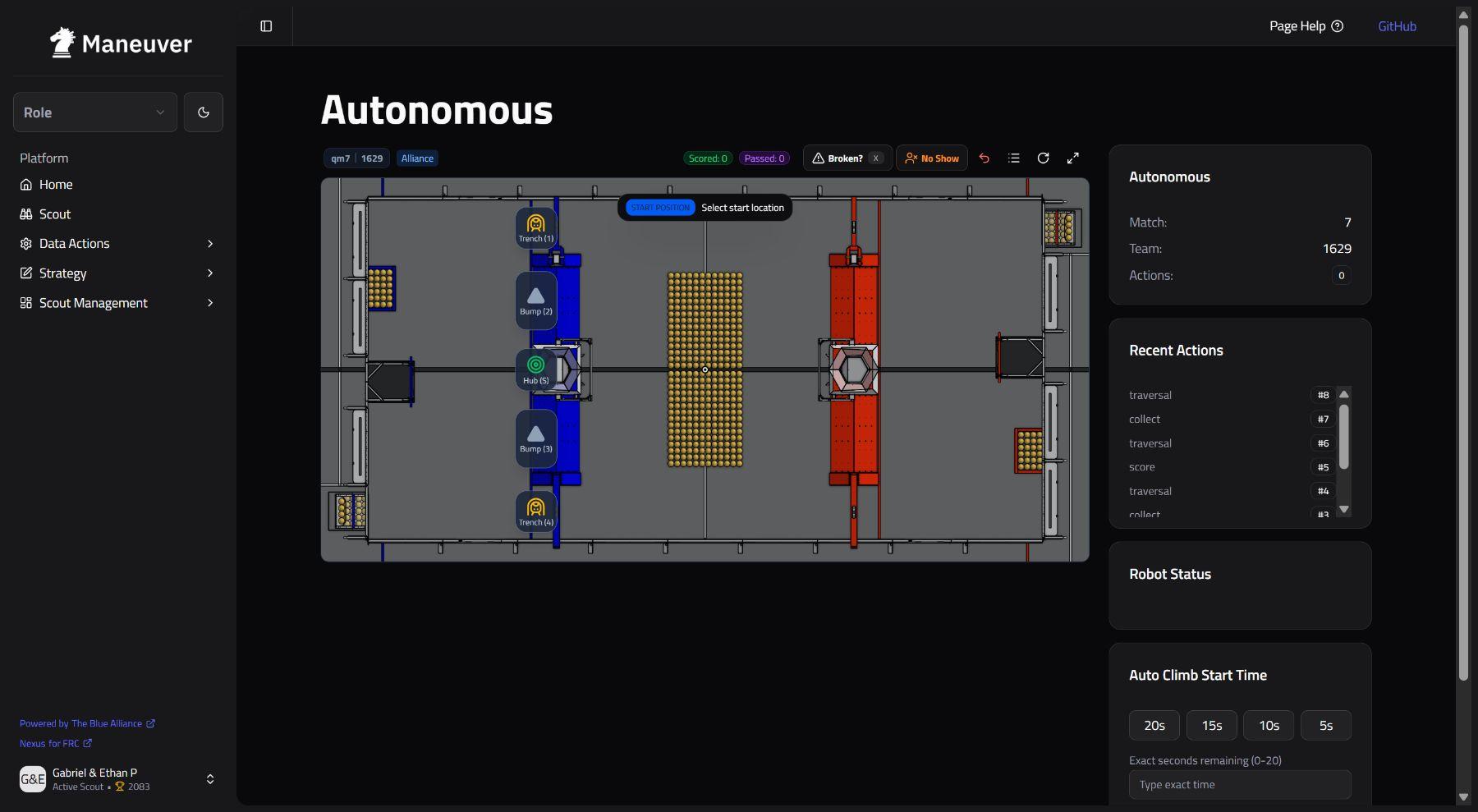
Task: Select collect action #7
Action: tap(1231, 419)
